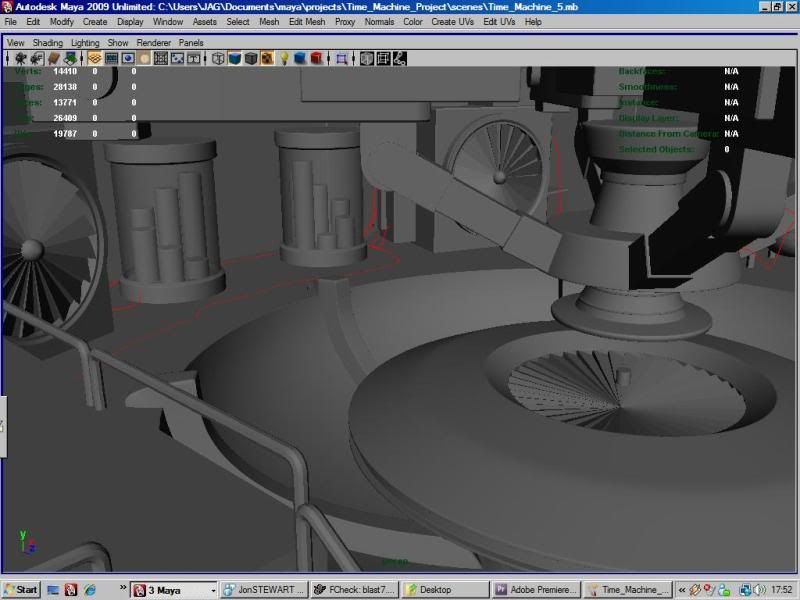The width and height of the screenshot is (800, 600).
Task: Click the Image Plane toolbar icon
Action: click(70, 59)
